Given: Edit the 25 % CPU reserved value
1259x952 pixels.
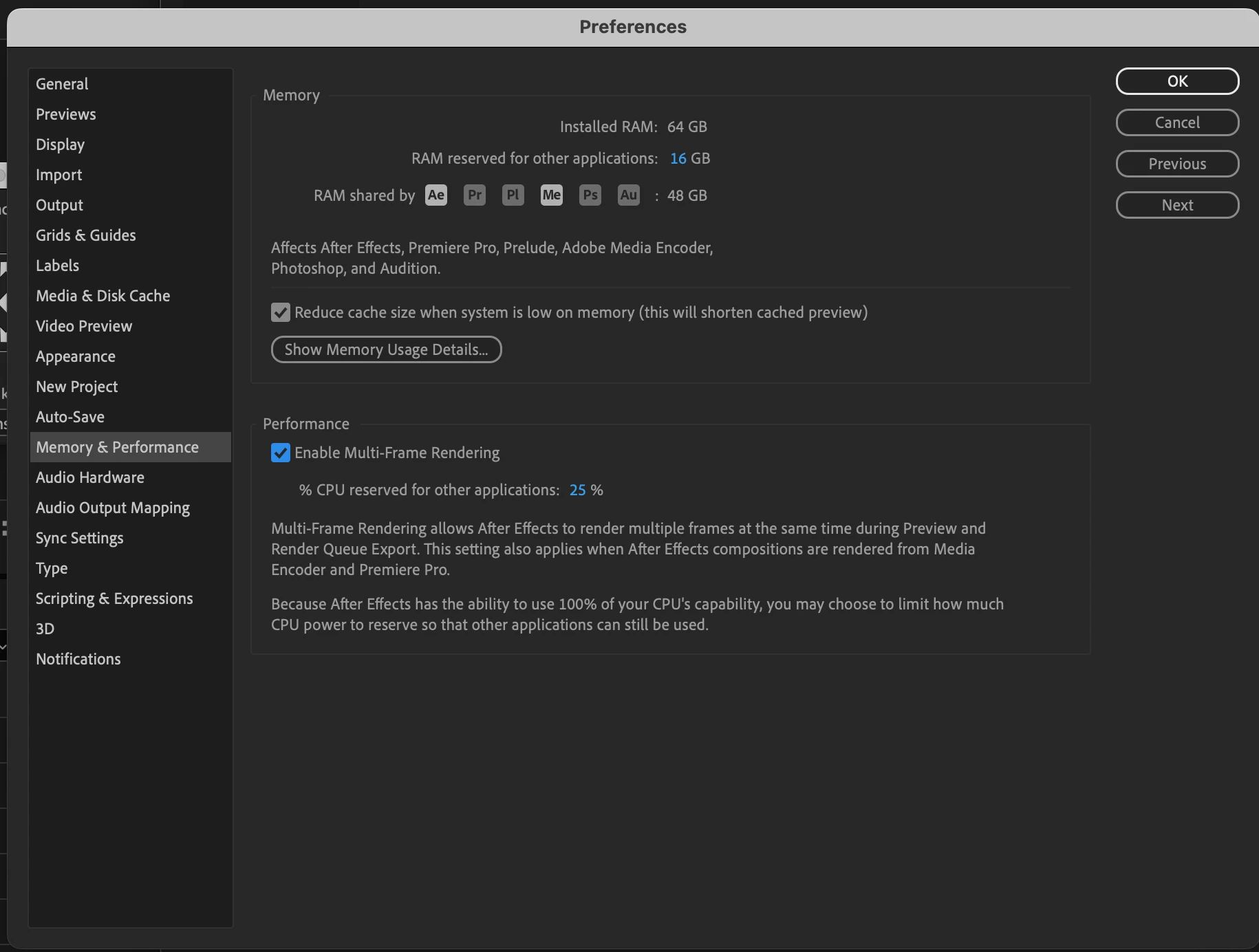Looking at the screenshot, I should 578,490.
